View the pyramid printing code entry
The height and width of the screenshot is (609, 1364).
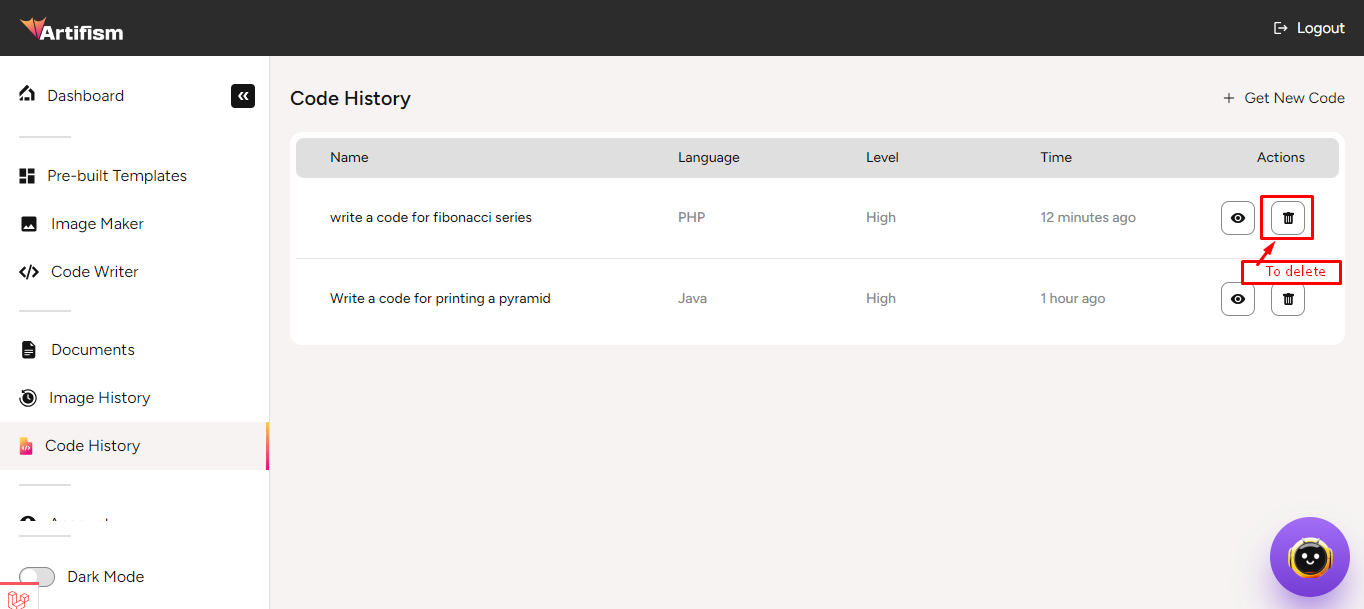[1237, 299]
